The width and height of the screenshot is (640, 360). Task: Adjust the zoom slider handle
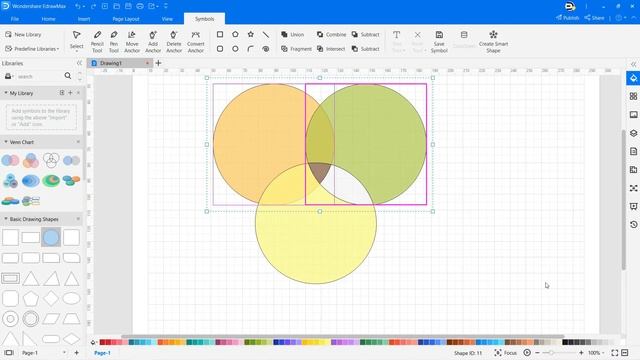pyautogui.click(x=551, y=353)
